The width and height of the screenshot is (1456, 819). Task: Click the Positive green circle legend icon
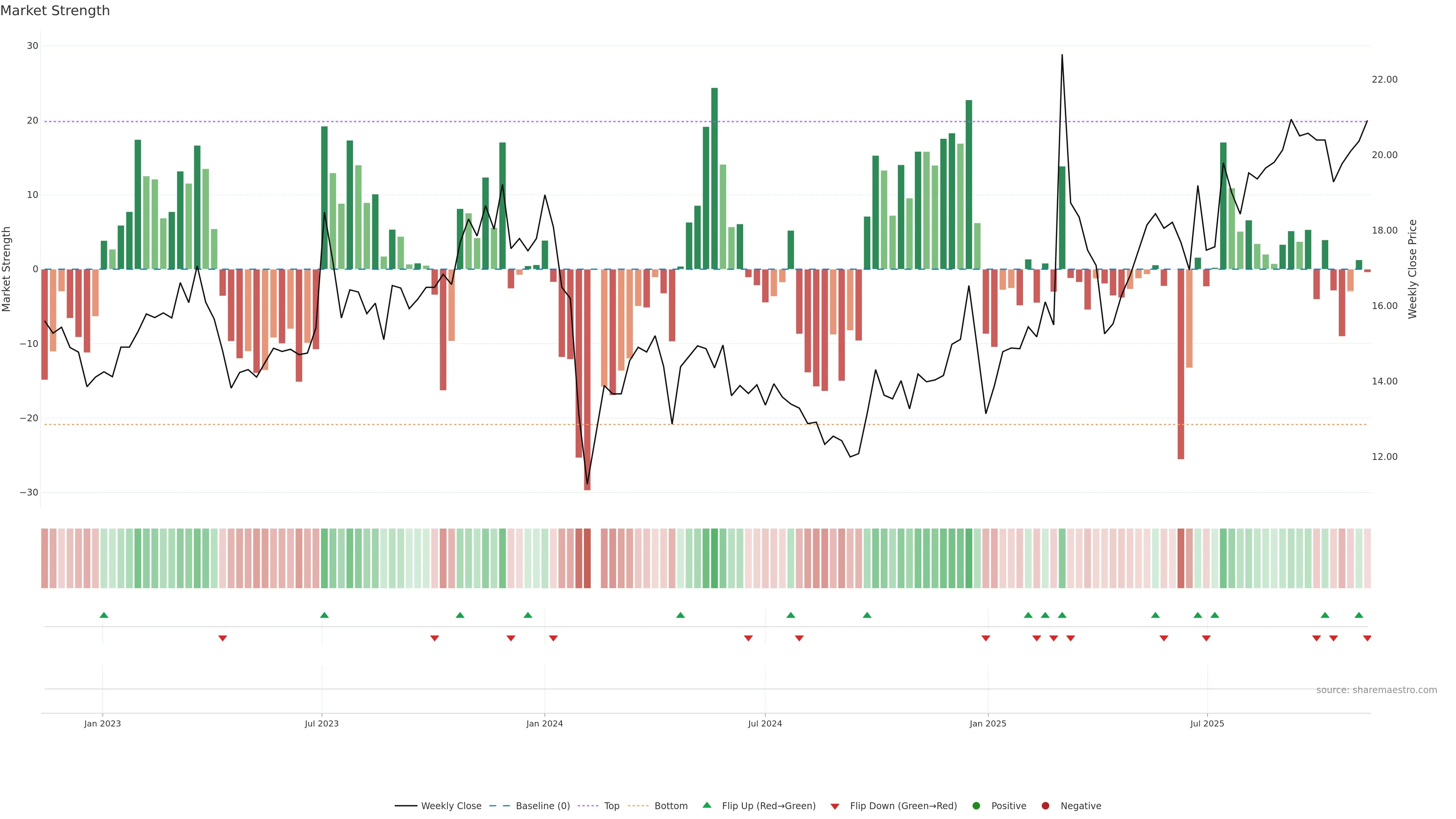976,806
